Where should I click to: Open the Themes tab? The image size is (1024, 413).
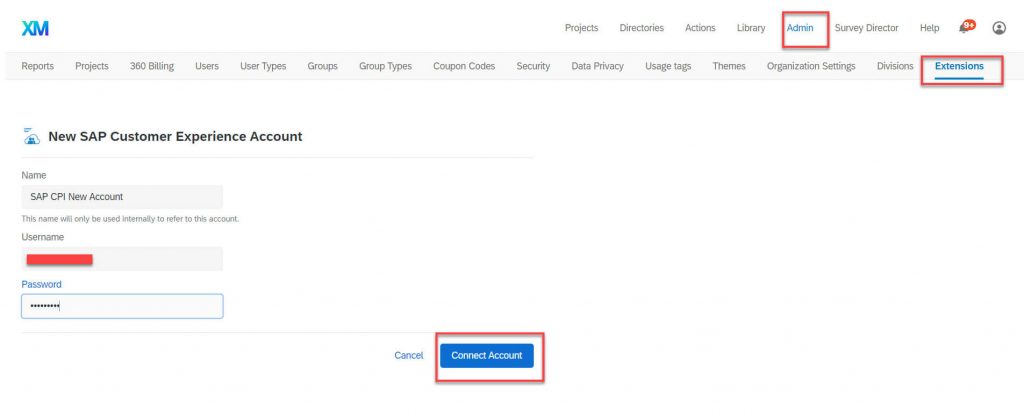pyautogui.click(x=729, y=66)
